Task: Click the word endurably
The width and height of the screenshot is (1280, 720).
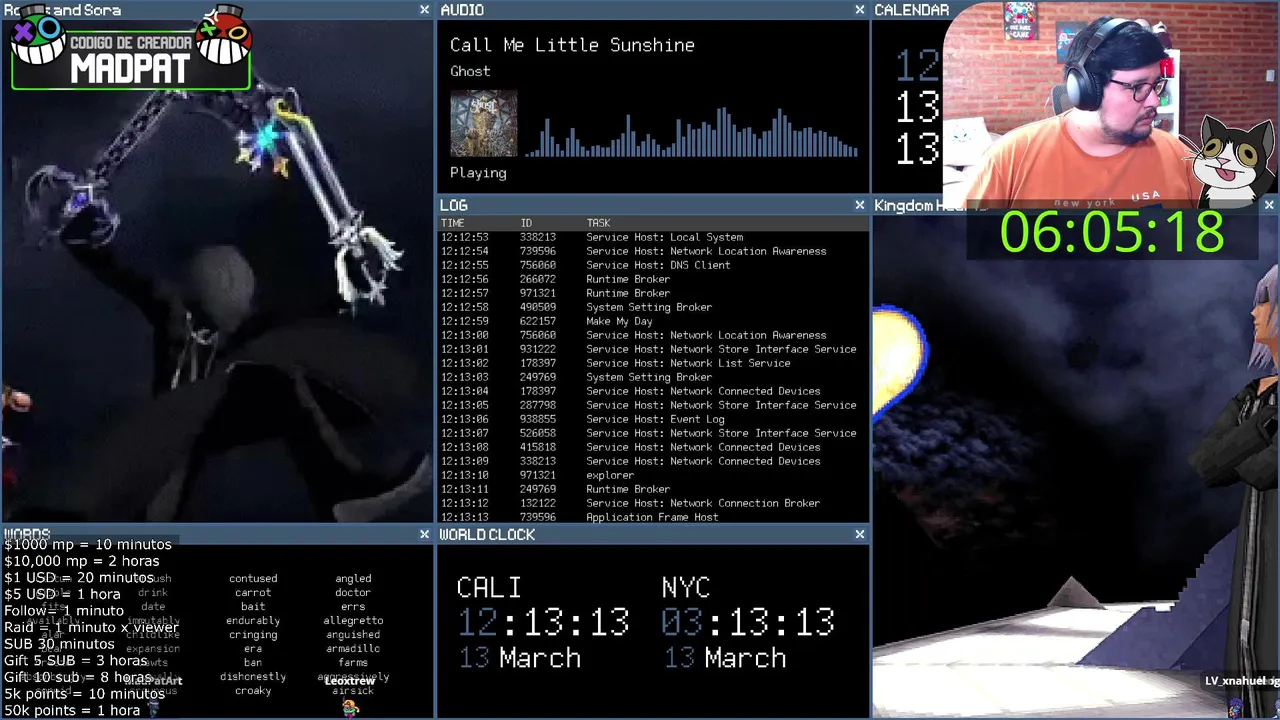Action: point(253,620)
